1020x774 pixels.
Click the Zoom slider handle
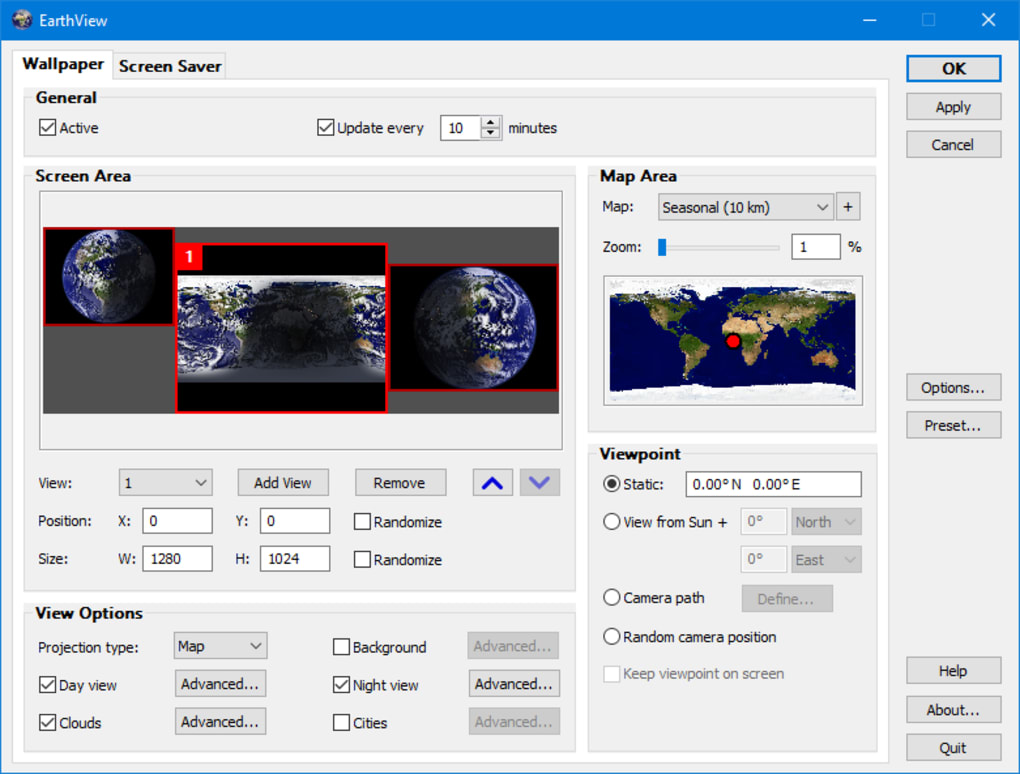point(662,247)
